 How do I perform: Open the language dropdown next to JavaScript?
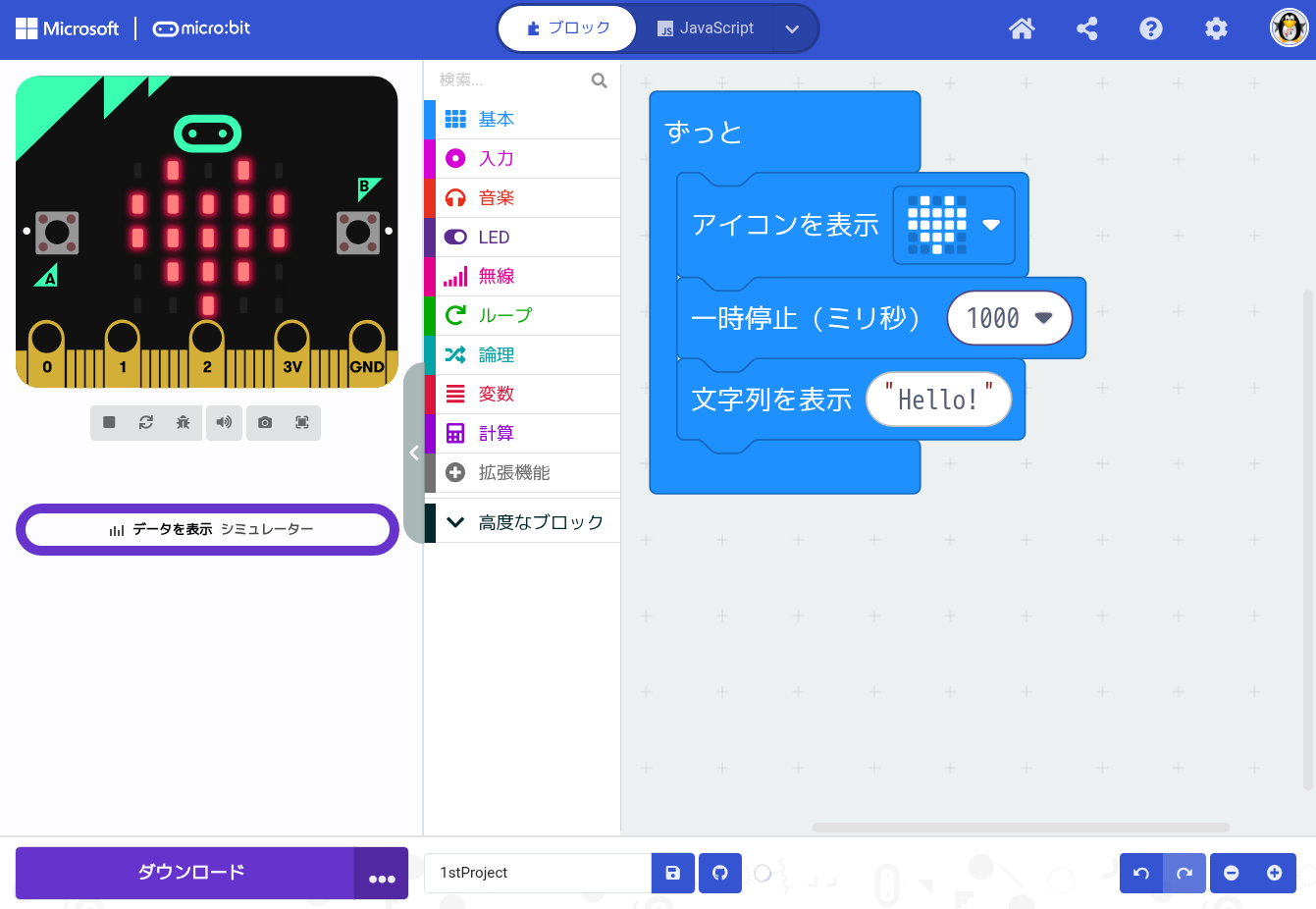click(x=793, y=28)
